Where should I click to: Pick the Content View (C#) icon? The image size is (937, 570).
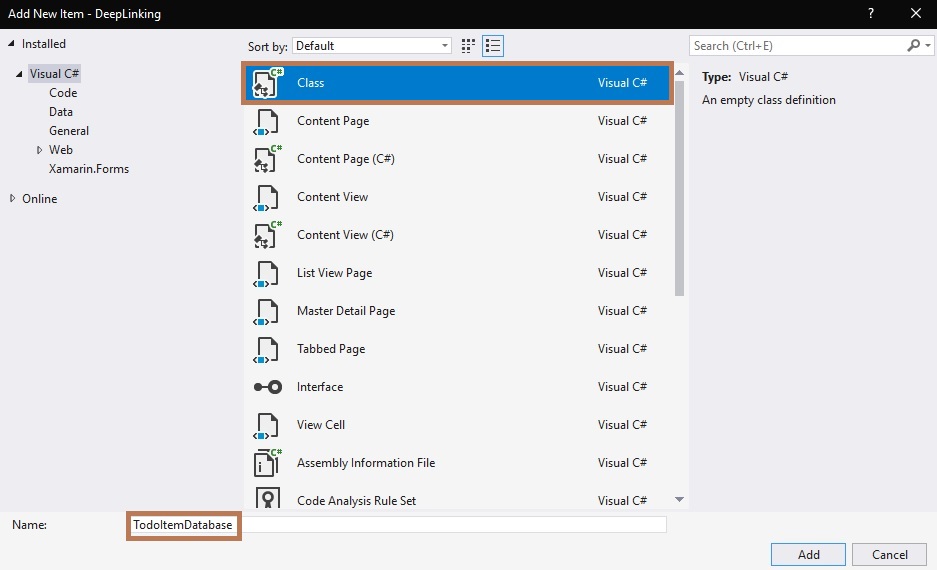267,235
